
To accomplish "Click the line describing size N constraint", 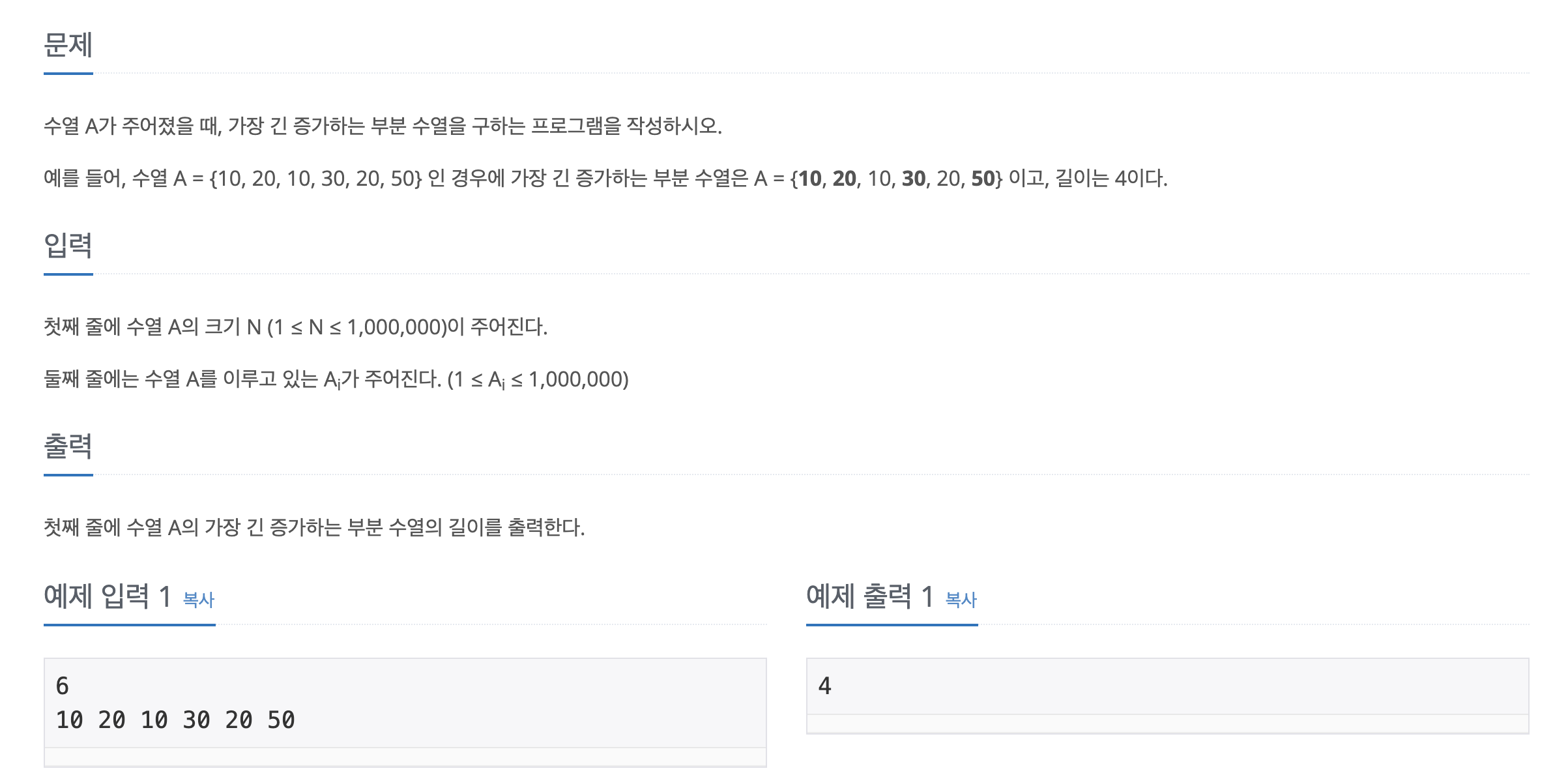I will [295, 327].
